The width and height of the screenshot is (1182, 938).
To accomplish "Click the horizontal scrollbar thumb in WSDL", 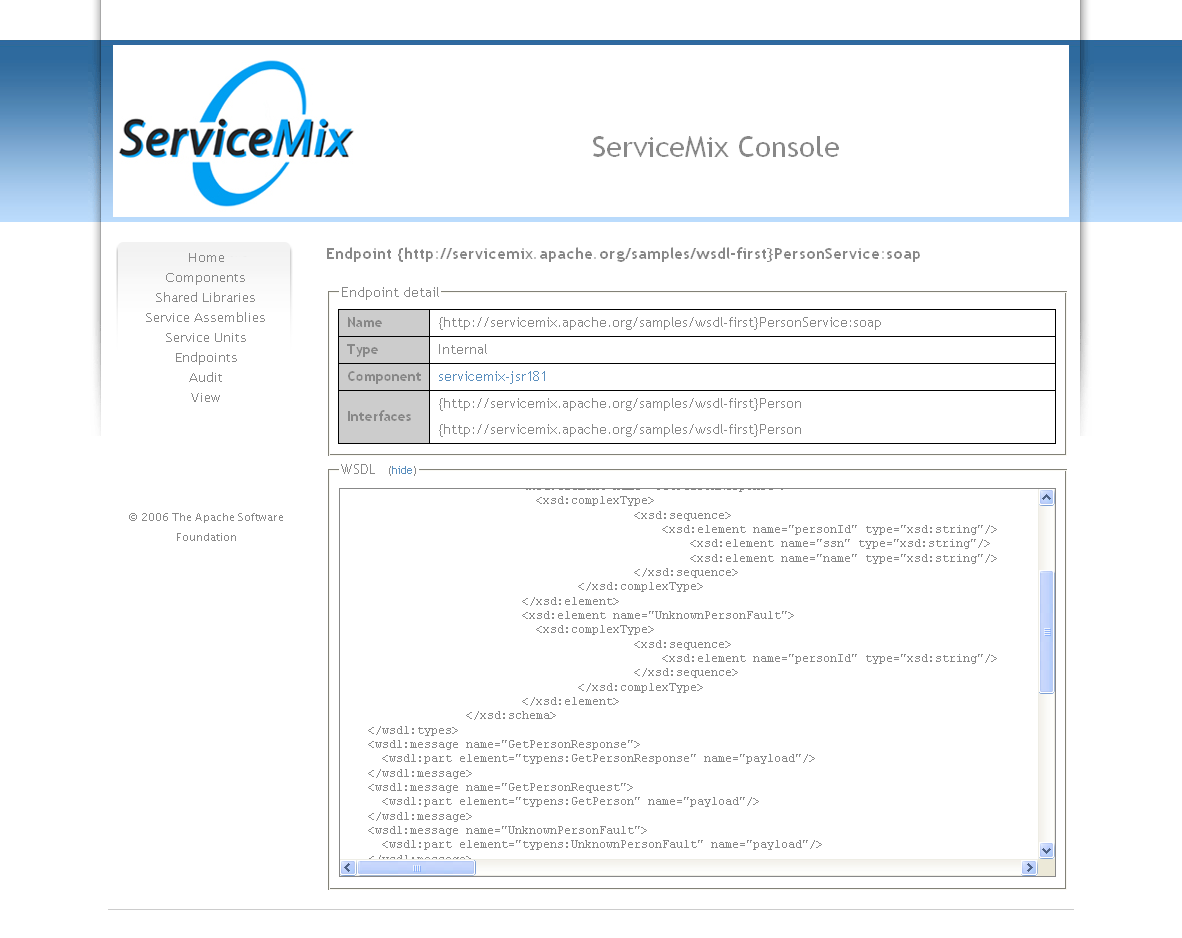I will point(416,868).
